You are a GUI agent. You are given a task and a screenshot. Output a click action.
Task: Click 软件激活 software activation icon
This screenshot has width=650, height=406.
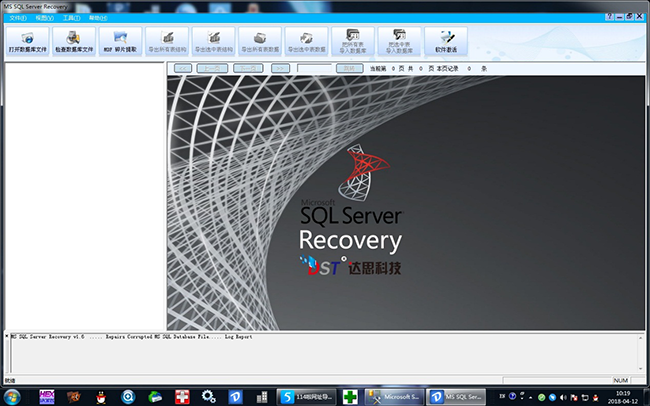point(446,41)
